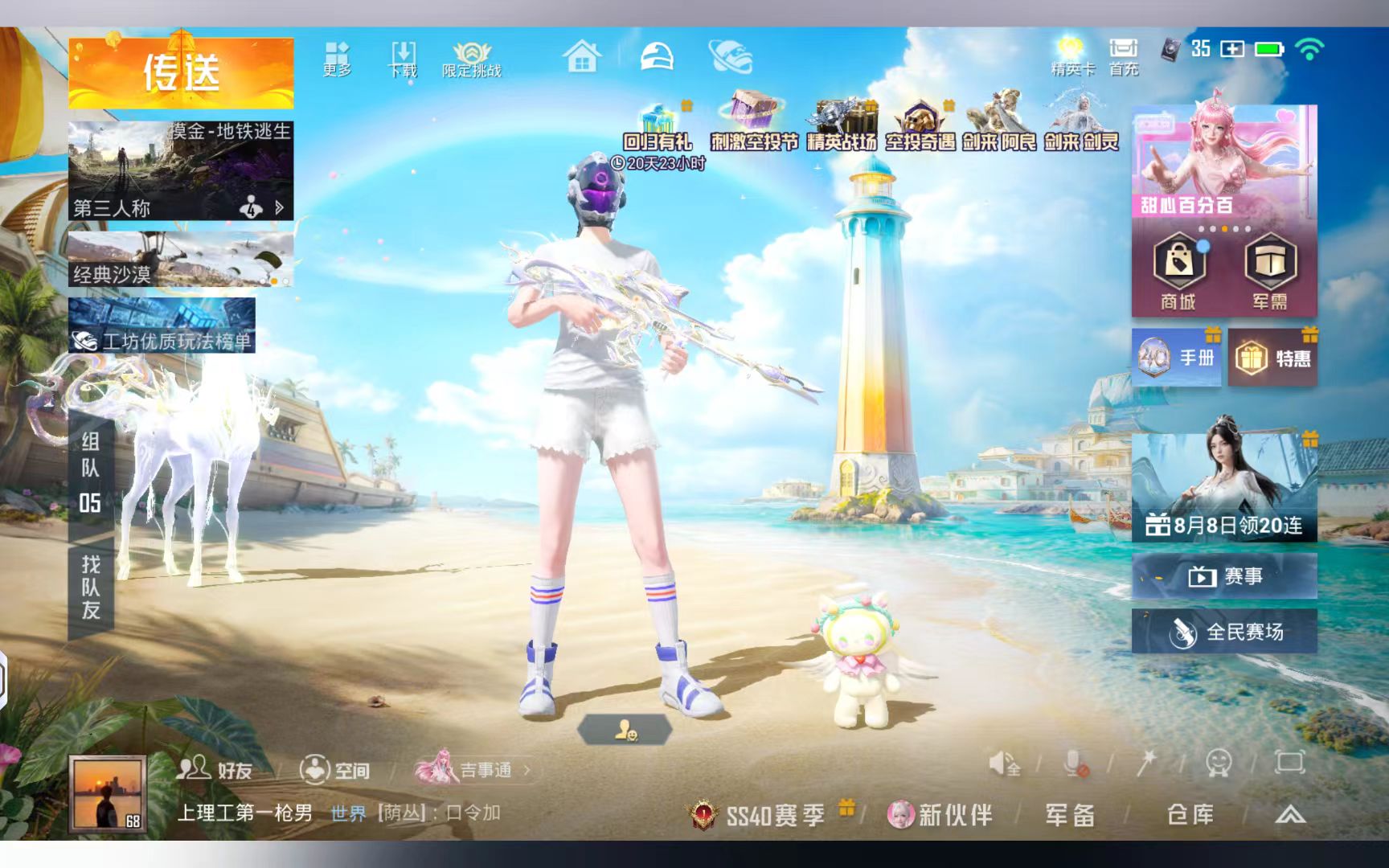Open the 限定挑战 challenge icon
Screen dimensions: 1389x868
point(472,59)
